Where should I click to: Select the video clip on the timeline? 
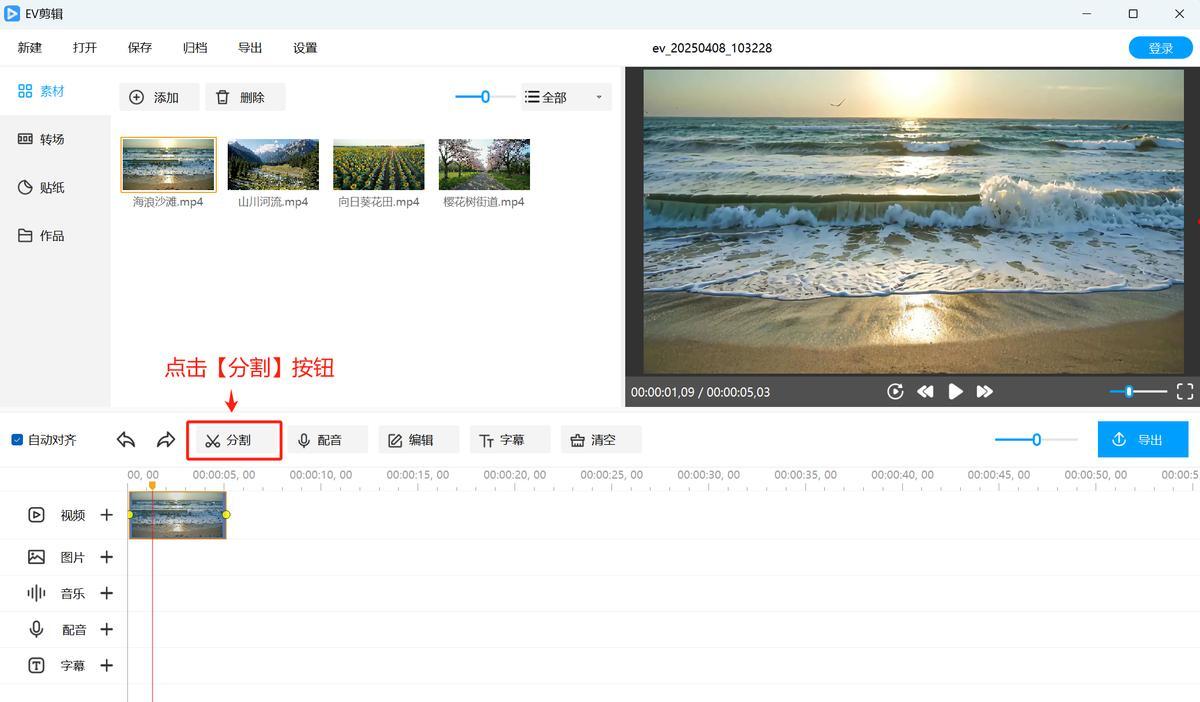(178, 515)
